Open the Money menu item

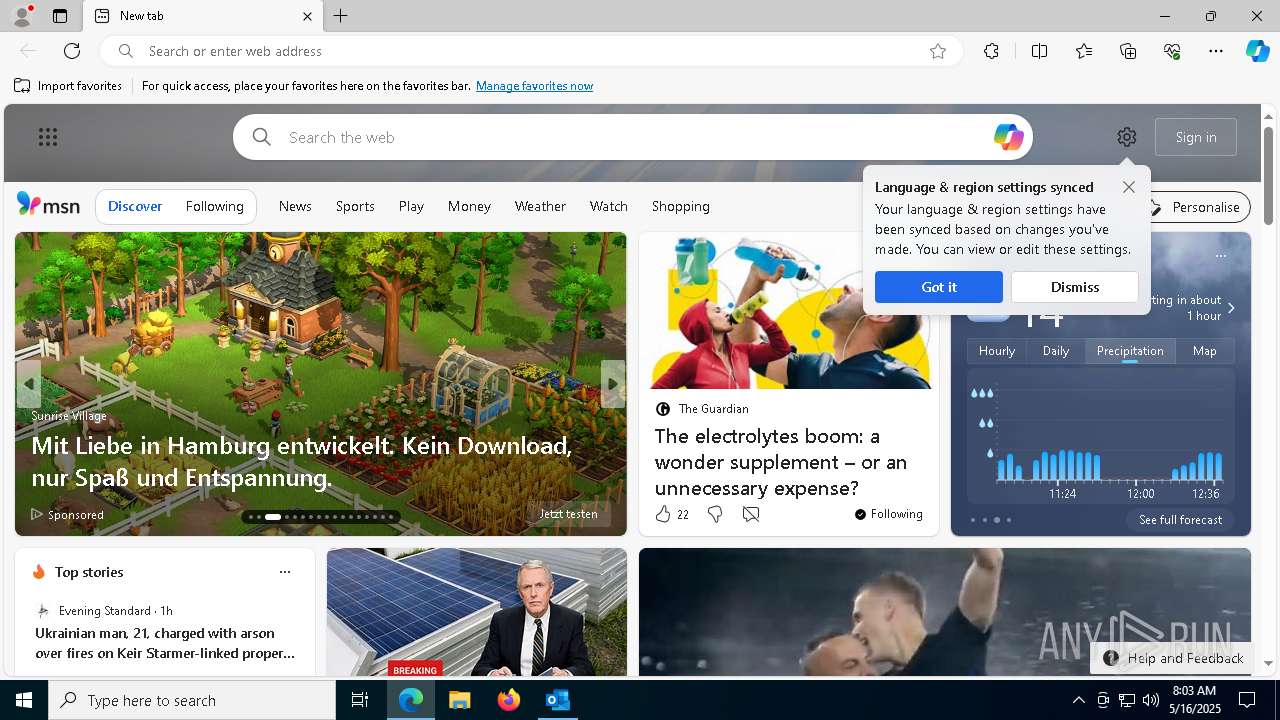tap(469, 206)
